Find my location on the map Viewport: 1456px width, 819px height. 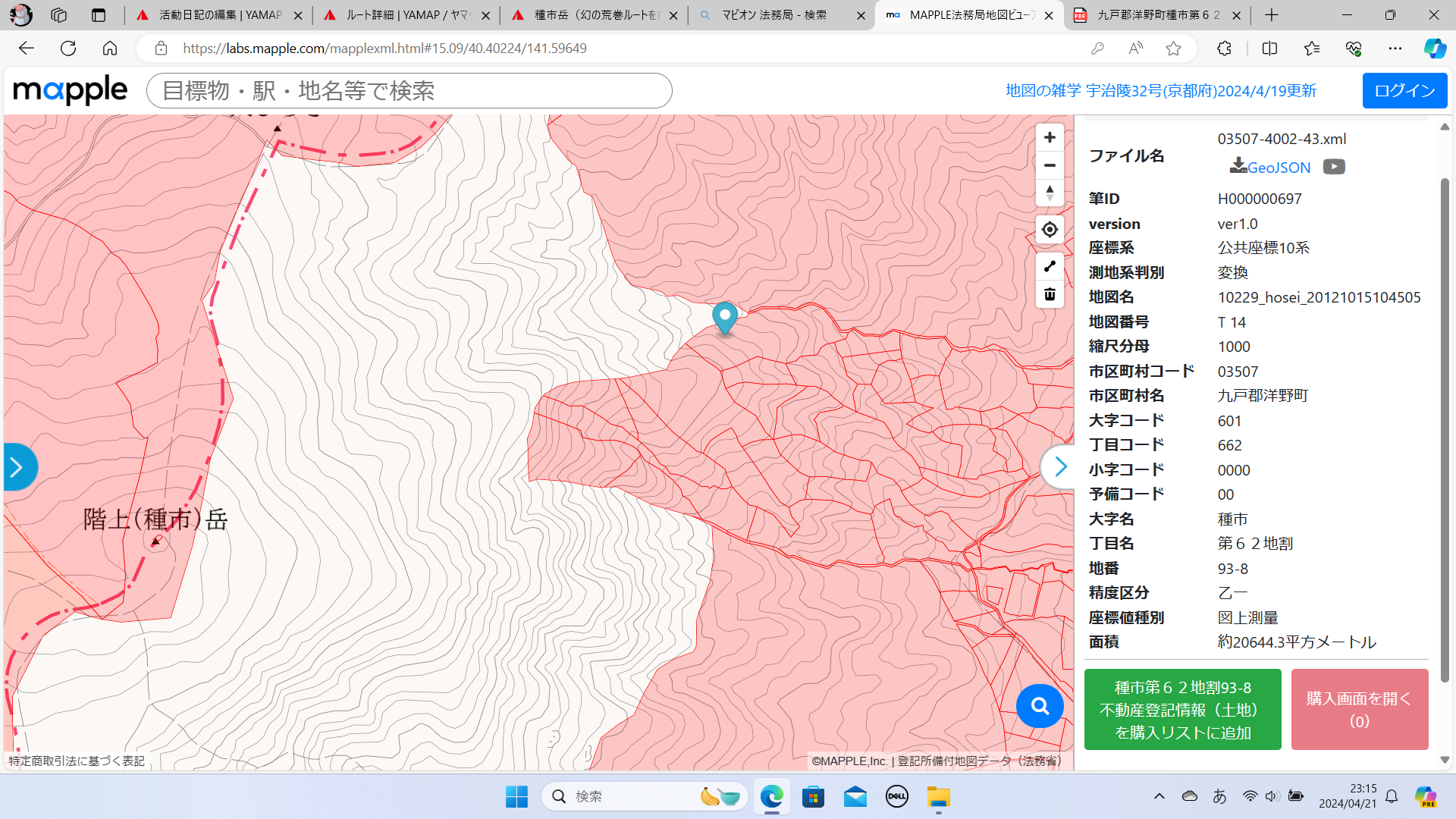(x=1050, y=230)
